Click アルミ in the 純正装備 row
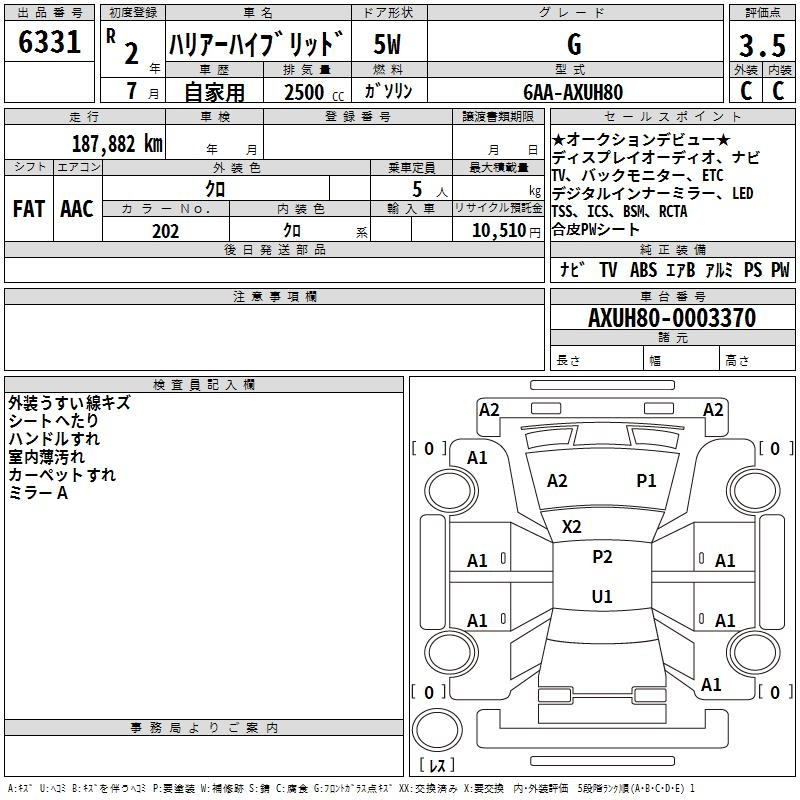800x800 pixels. point(719,270)
